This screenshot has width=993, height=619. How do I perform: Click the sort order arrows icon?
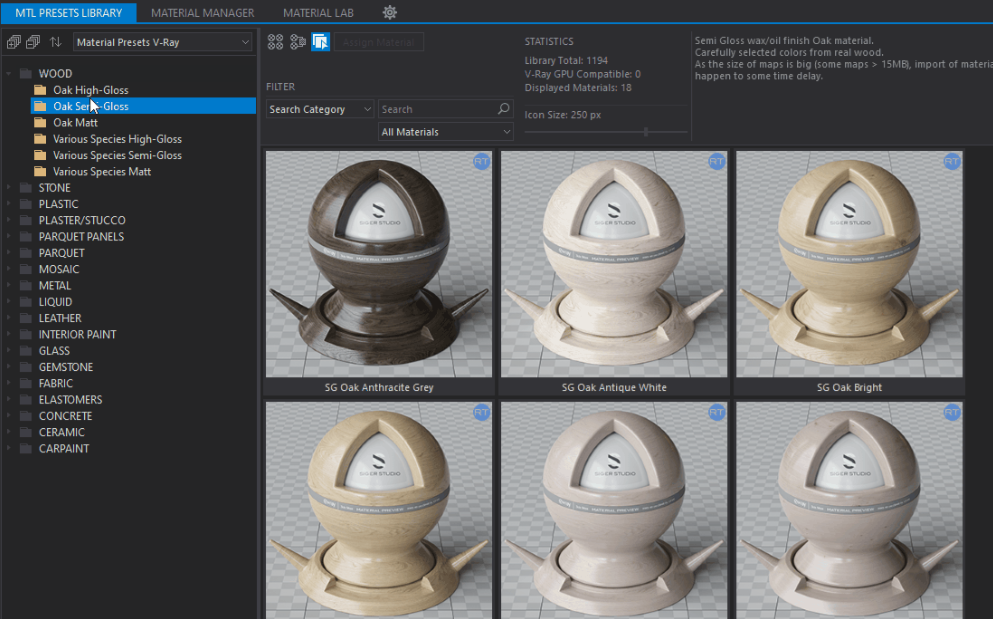(56, 42)
